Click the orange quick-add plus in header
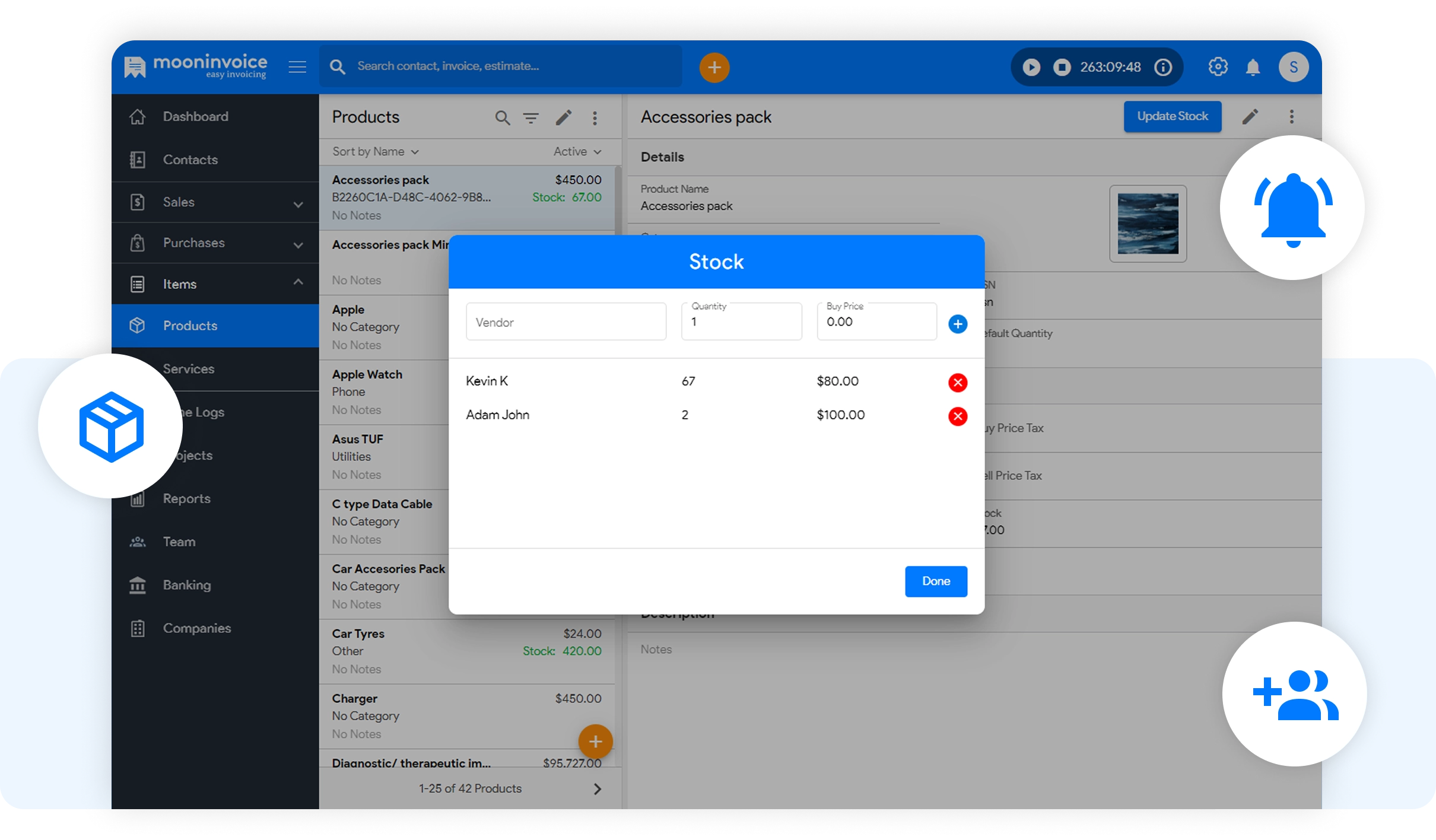1436x840 pixels. (x=714, y=68)
